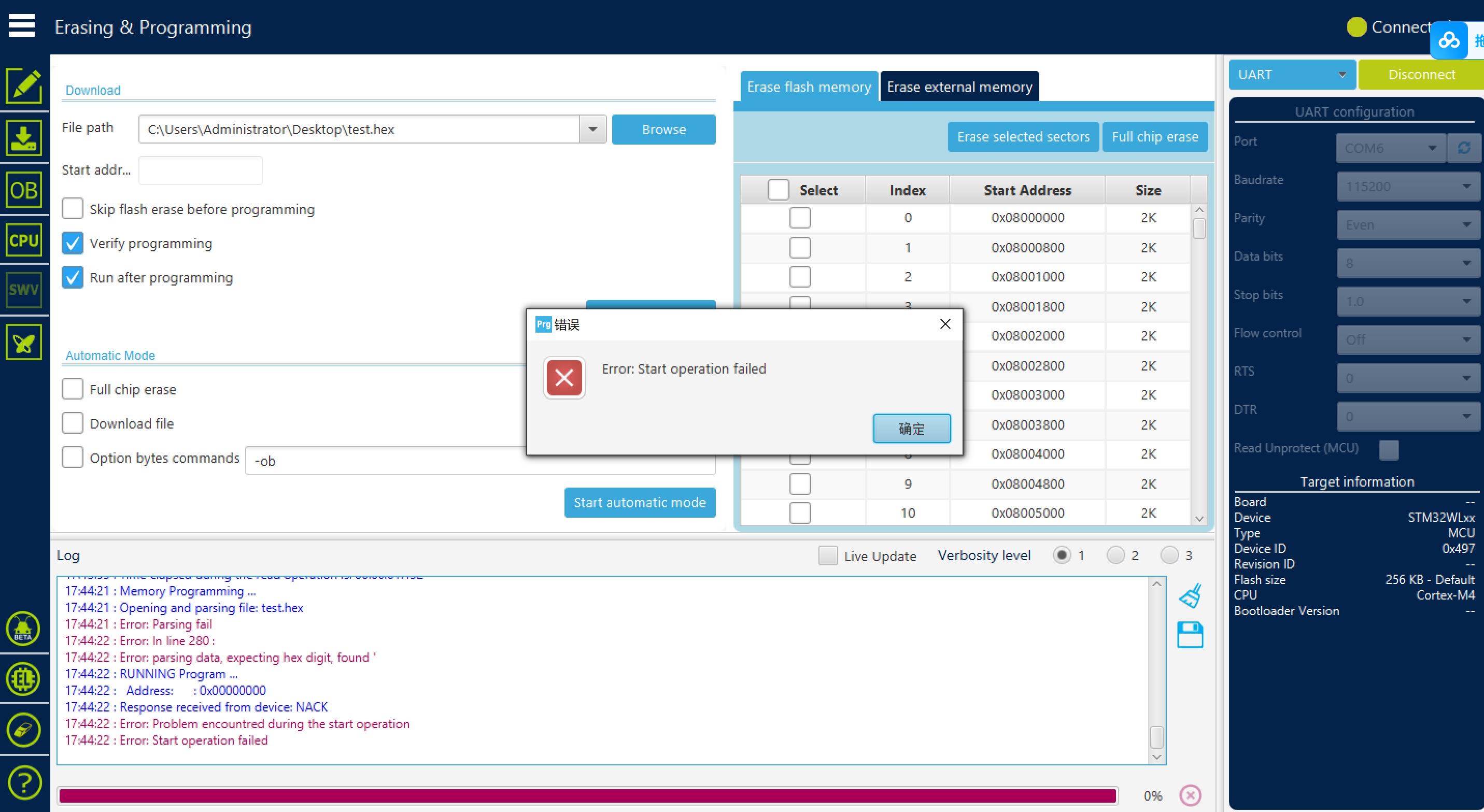Expand the Parity Even dropdown

tap(1408, 224)
